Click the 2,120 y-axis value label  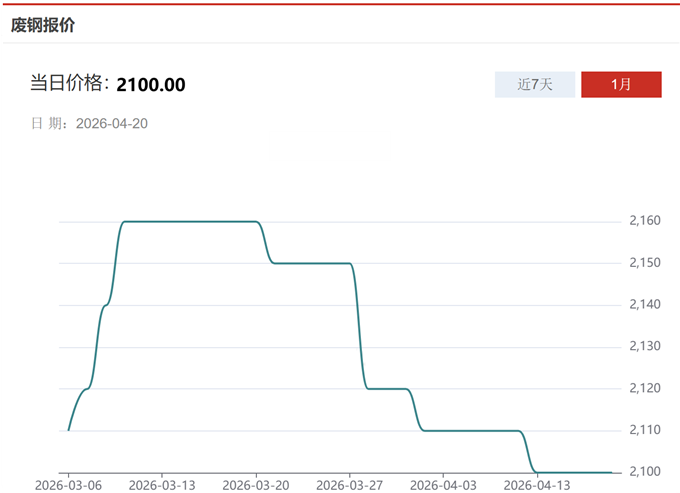click(645, 388)
